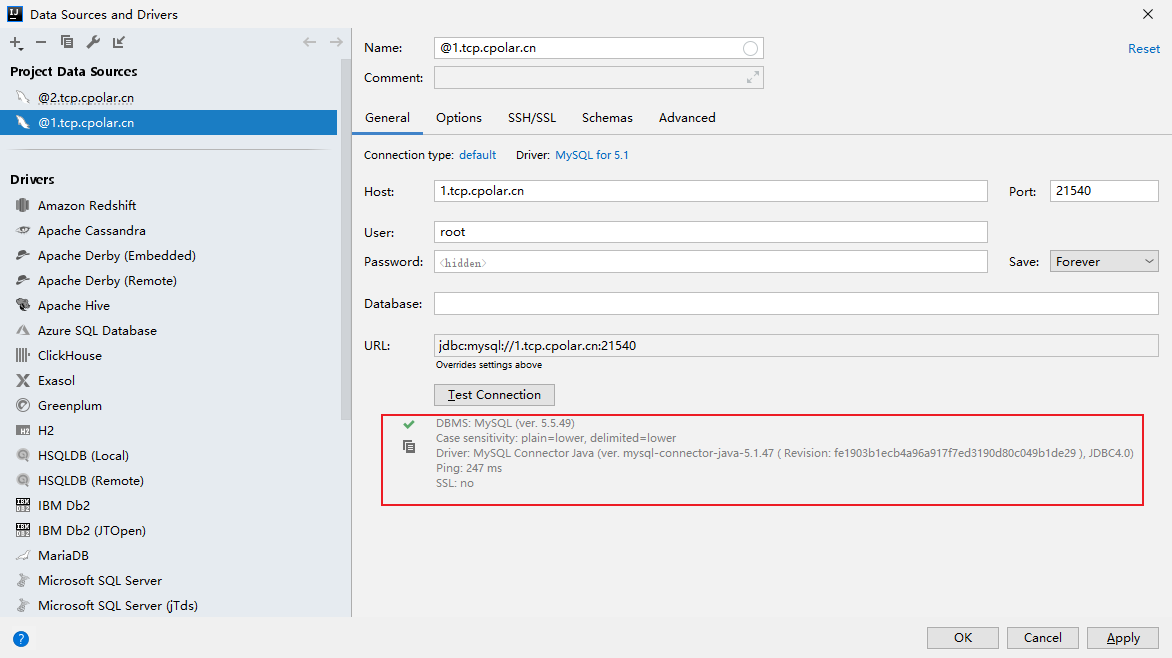Screen dimensions: 1172x658
Task: Click into the Password field
Action: 711,262
